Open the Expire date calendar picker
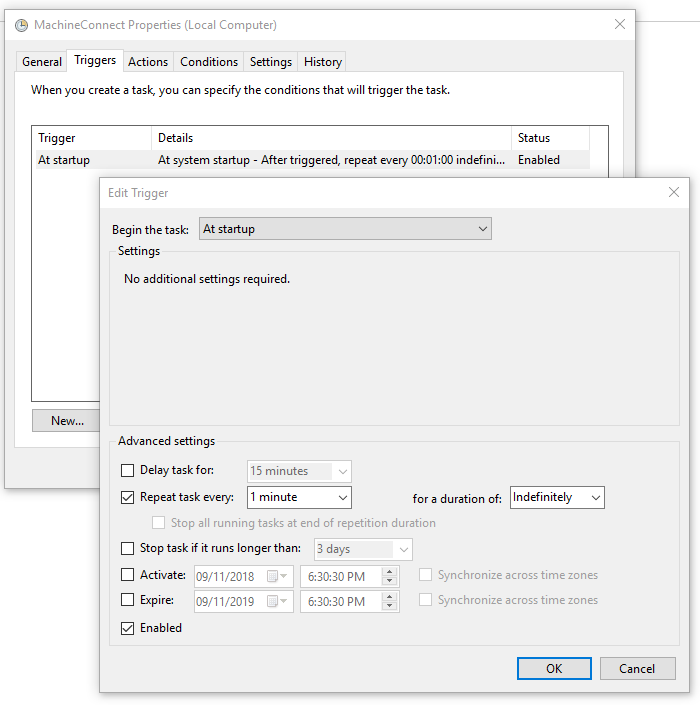 pyautogui.click(x=272, y=601)
